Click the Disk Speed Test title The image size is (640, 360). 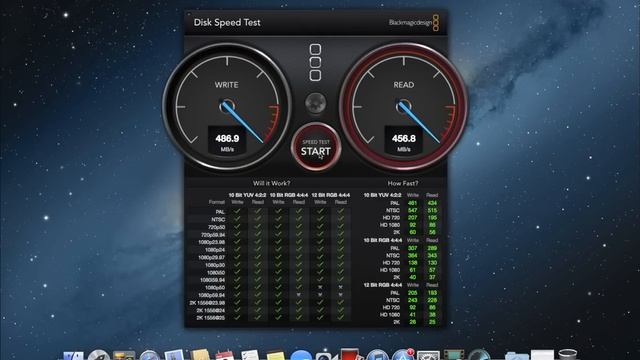click(227, 22)
